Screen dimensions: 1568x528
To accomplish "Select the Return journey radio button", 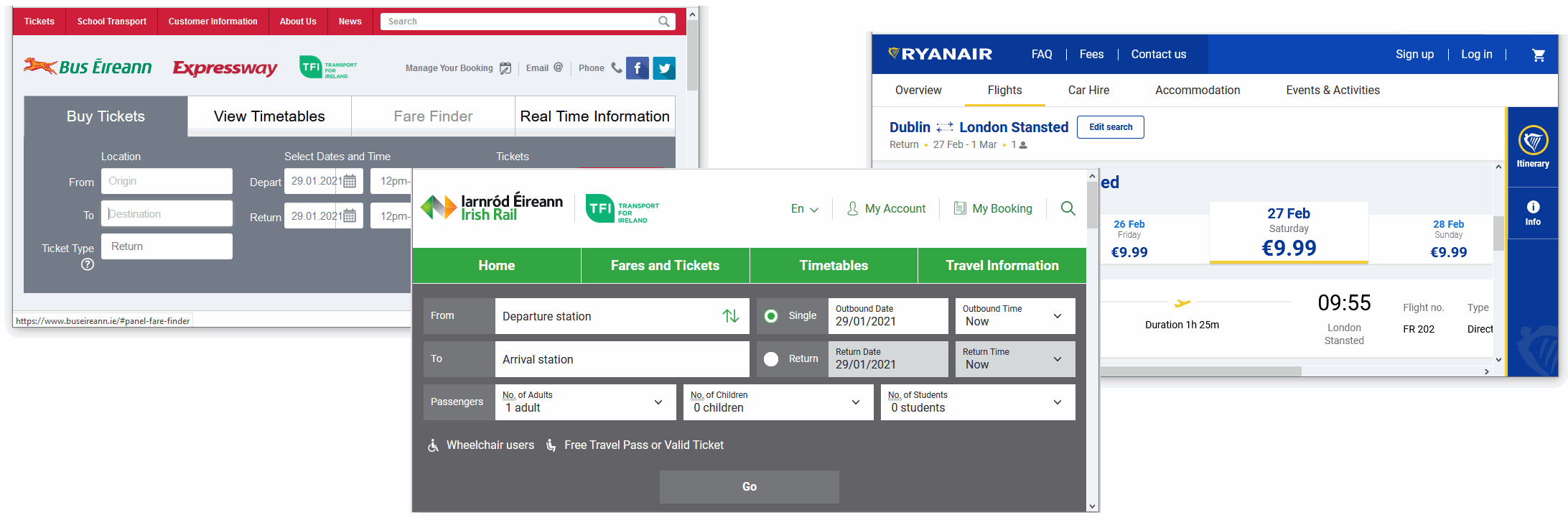I will 771,359.
